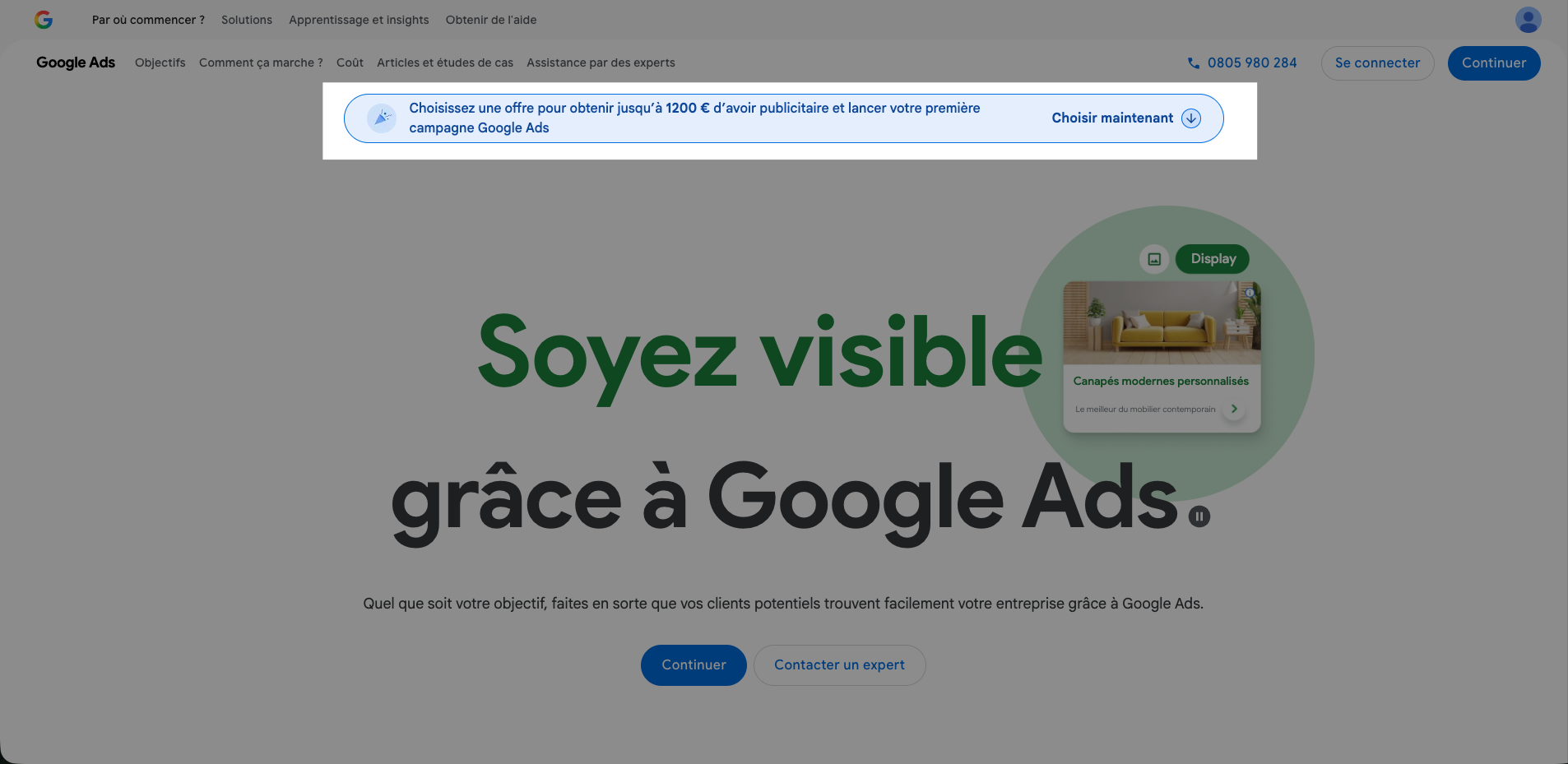Open Apprentissage et insights menu
The width and height of the screenshot is (1568, 764).
[x=359, y=20]
